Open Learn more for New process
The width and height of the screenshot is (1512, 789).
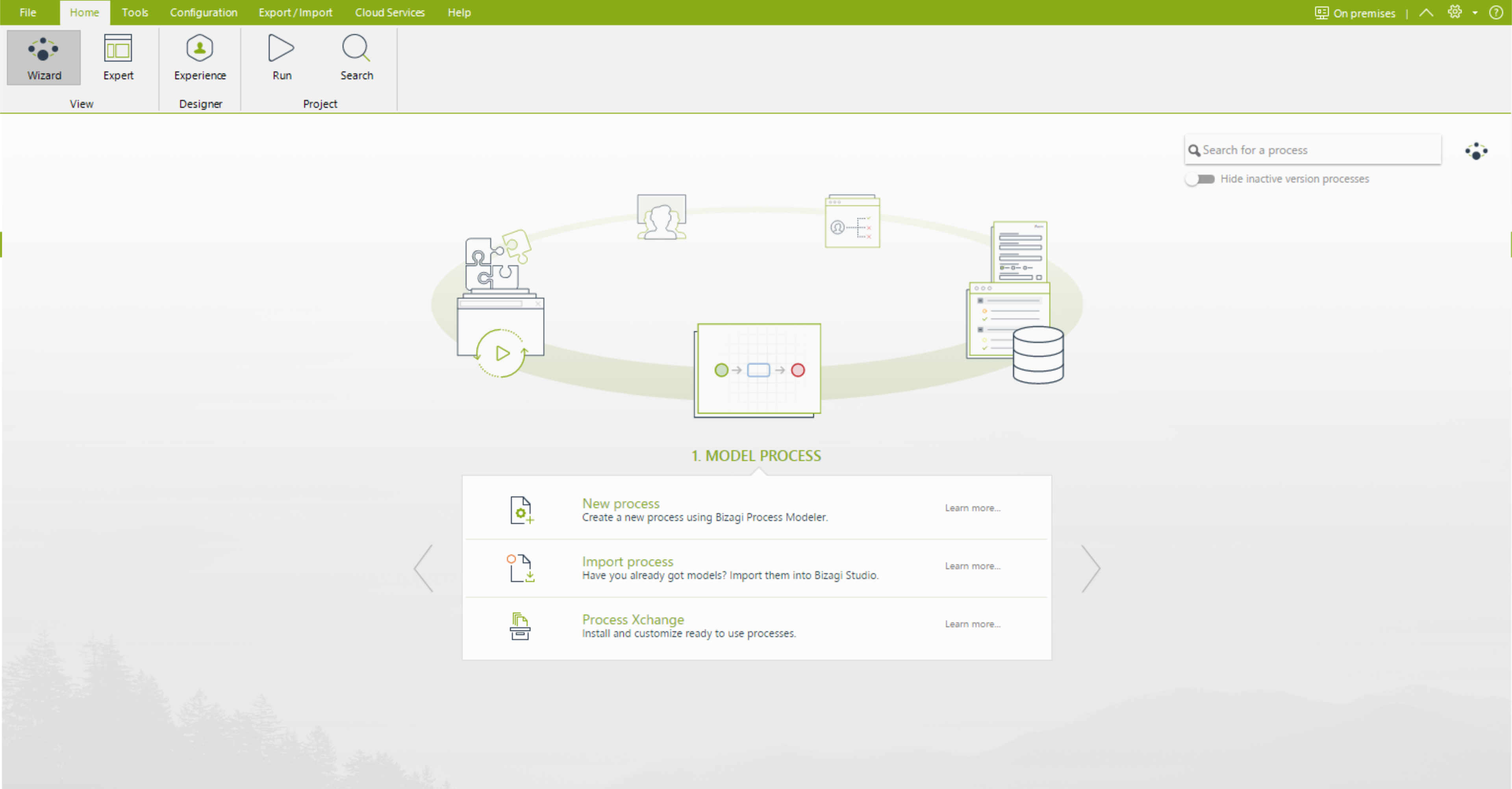[x=973, y=508]
